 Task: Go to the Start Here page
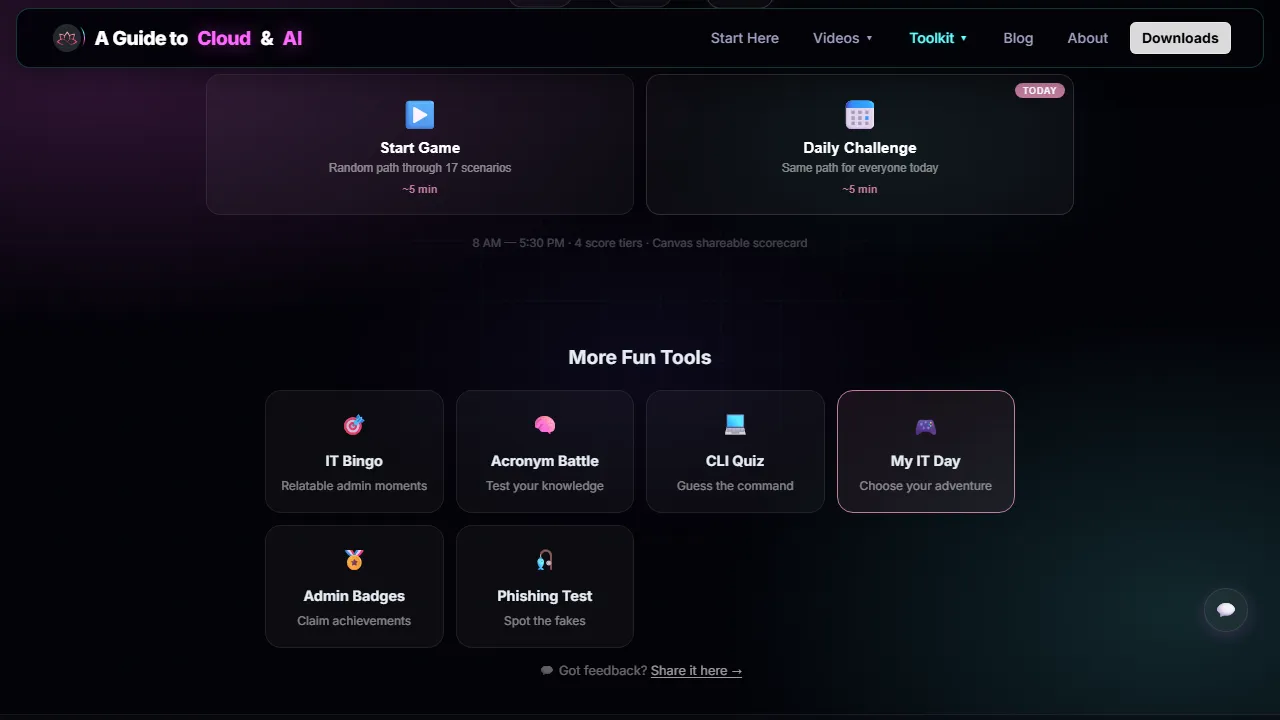pyautogui.click(x=745, y=38)
